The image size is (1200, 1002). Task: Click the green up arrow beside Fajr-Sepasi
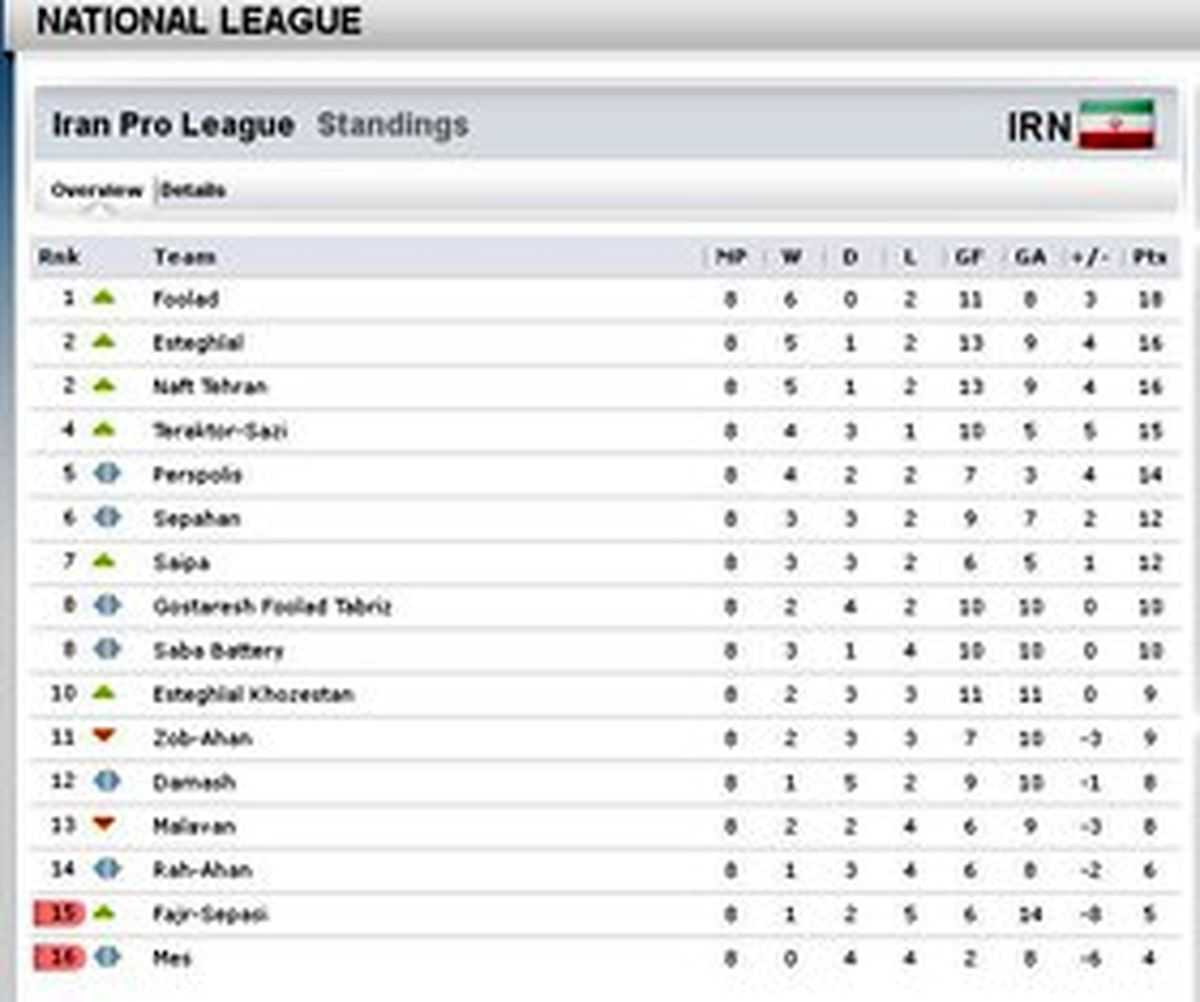click(x=104, y=912)
